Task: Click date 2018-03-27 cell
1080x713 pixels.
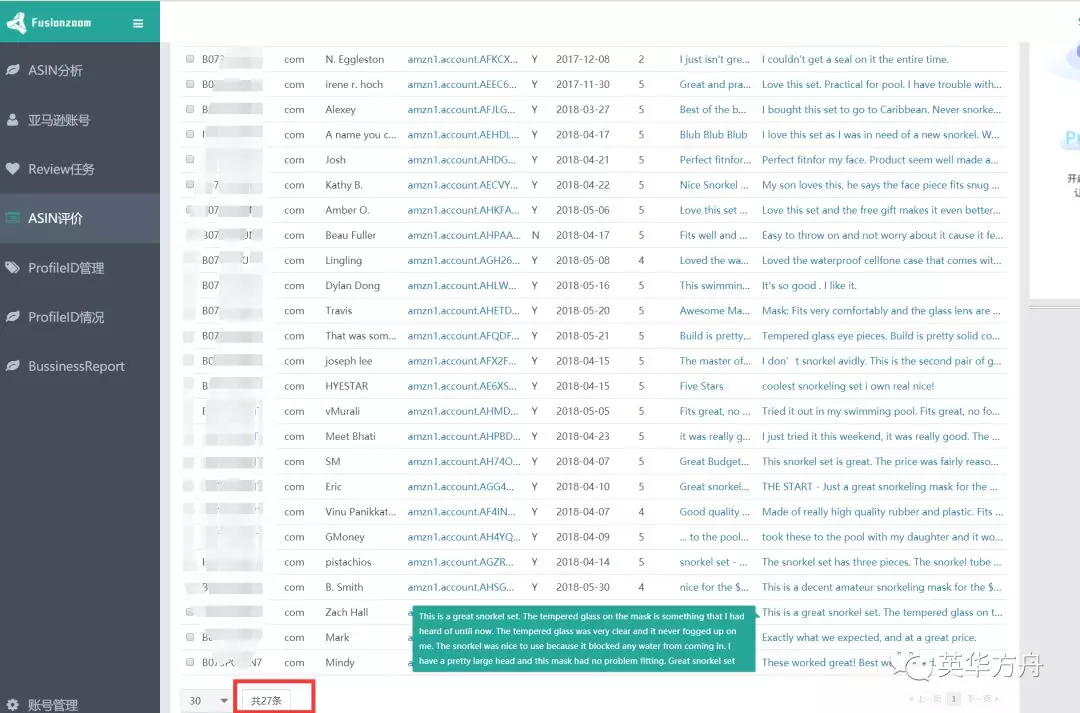Action: point(583,110)
